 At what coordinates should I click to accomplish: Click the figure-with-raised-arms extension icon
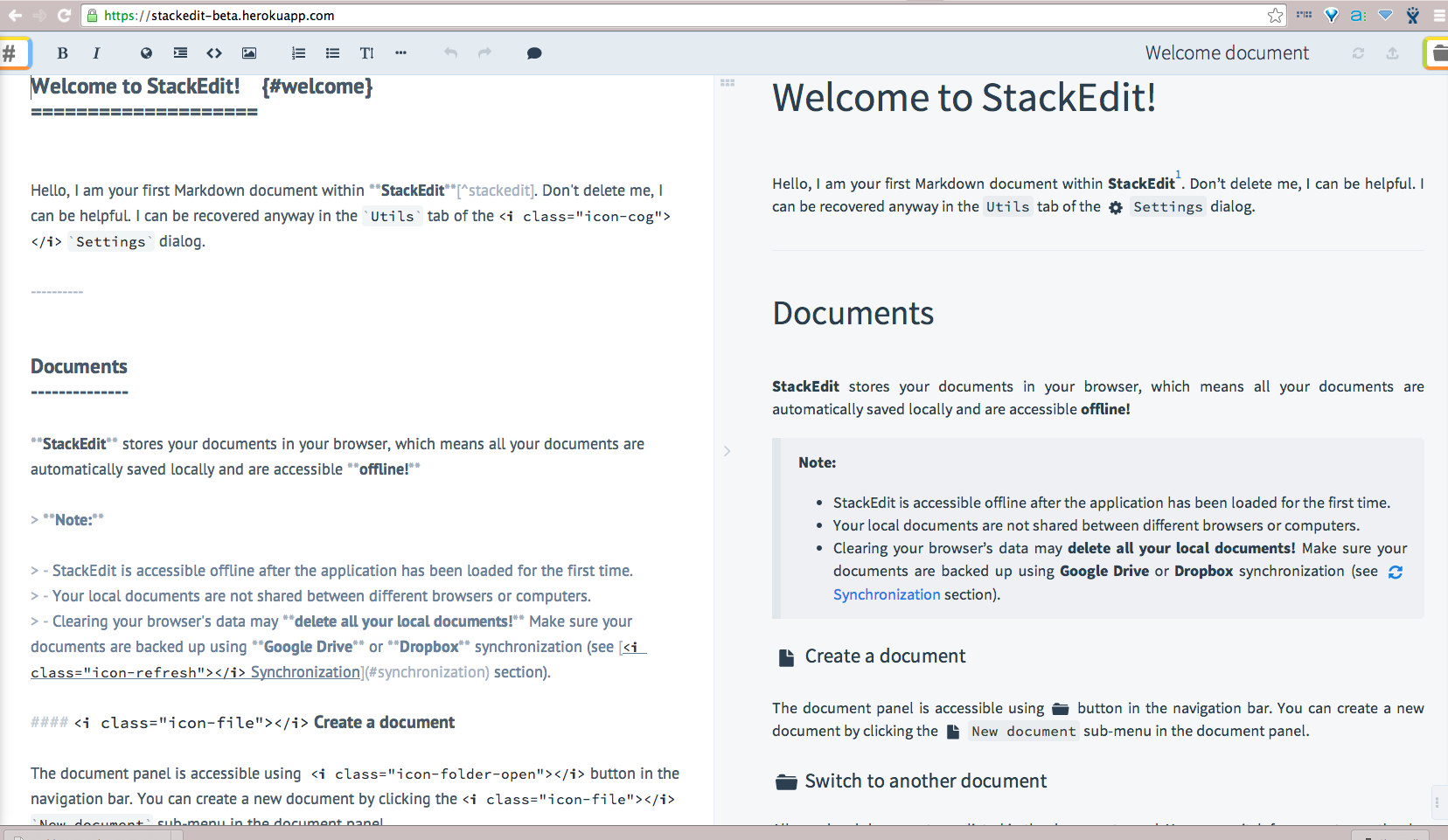click(x=1413, y=15)
